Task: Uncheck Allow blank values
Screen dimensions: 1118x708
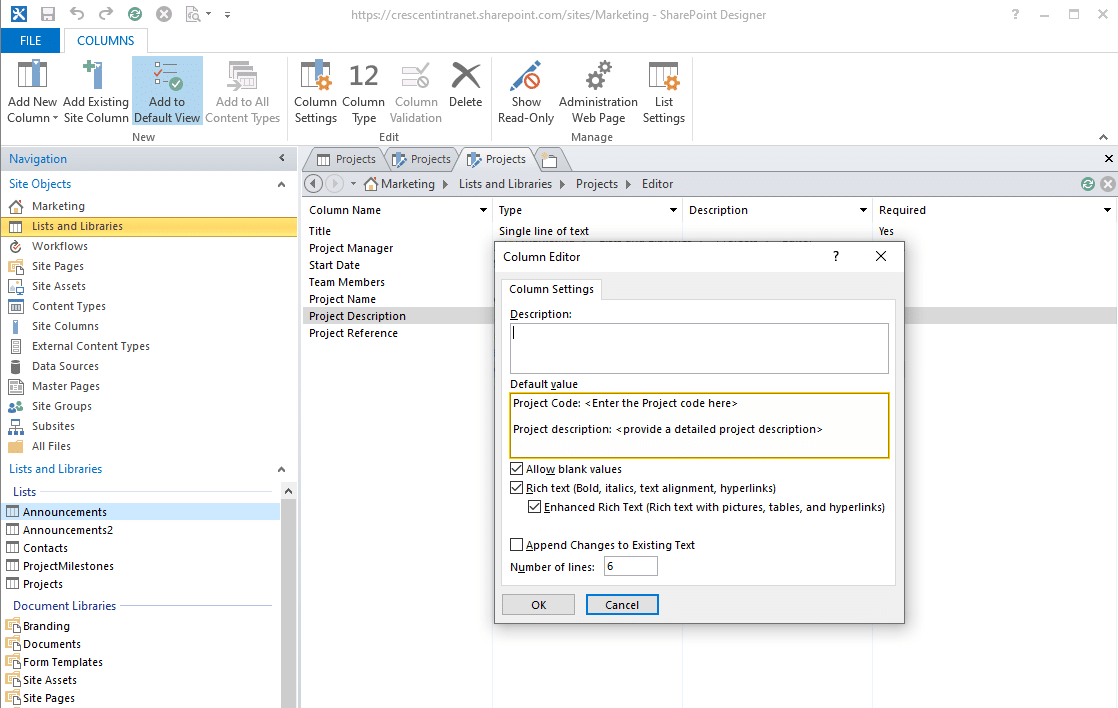Action: [517, 468]
